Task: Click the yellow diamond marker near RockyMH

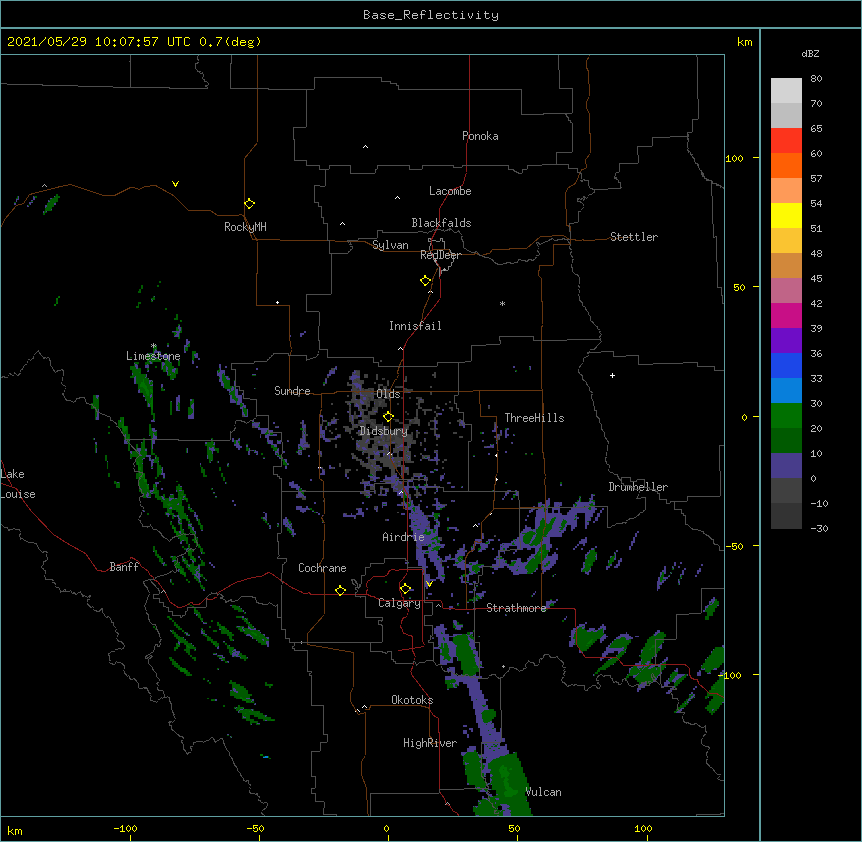Action: (x=249, y=204)
